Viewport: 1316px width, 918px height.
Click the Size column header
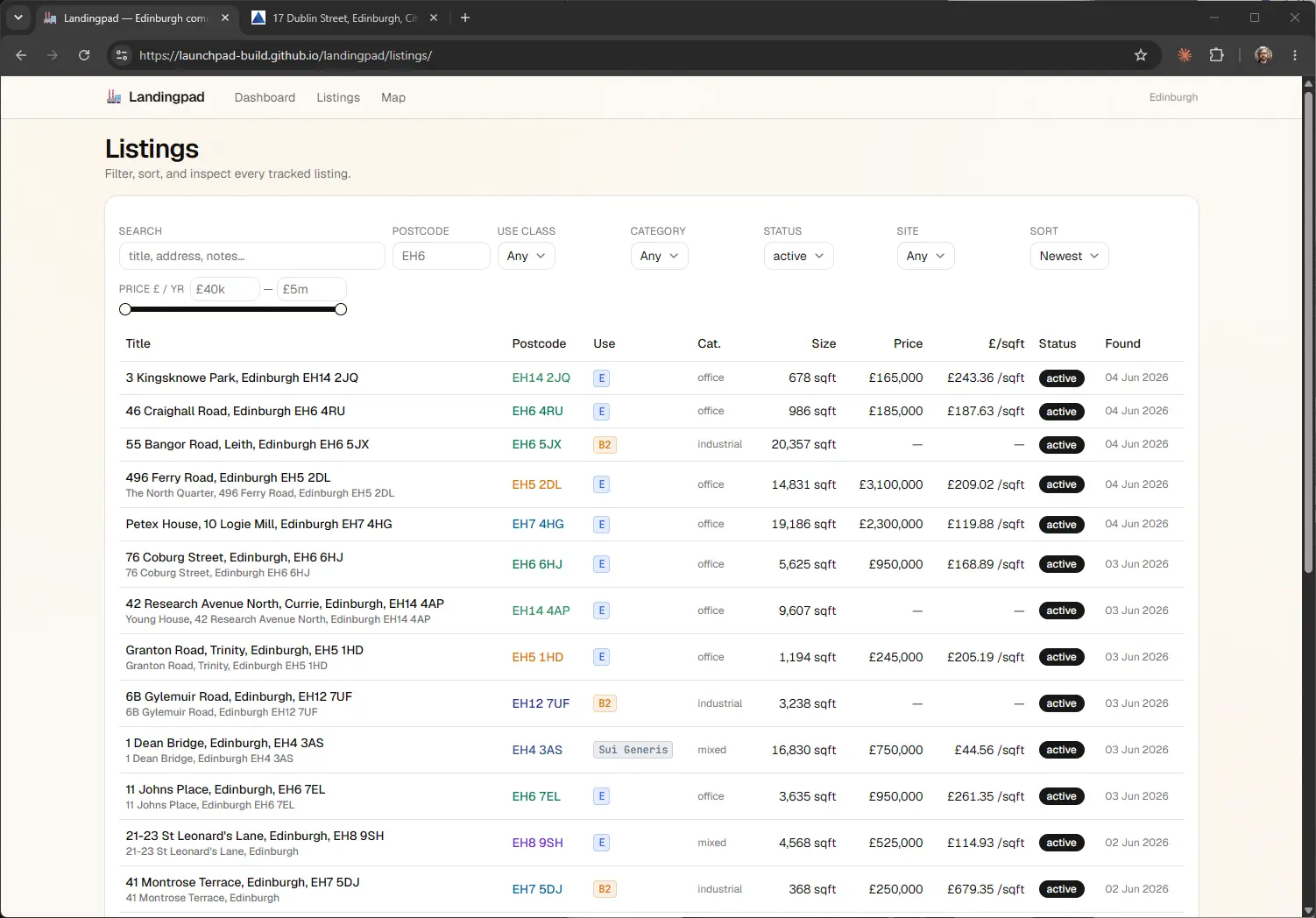coord(824,343)
